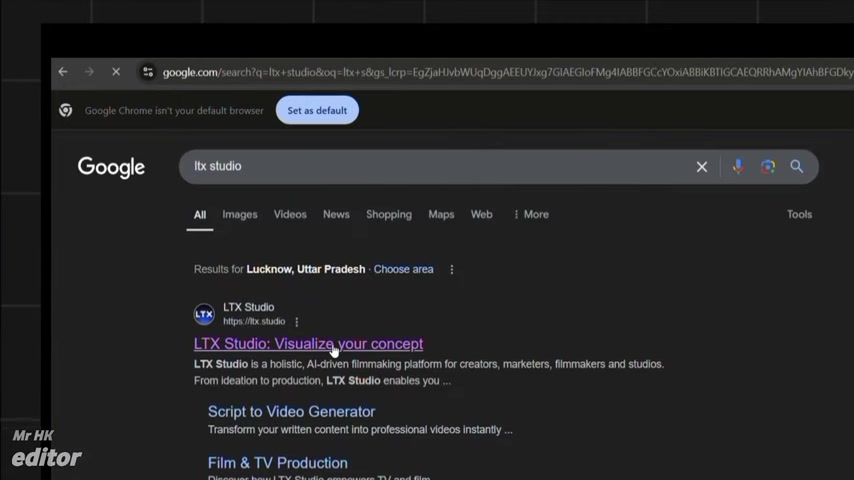Image resolution: width=854 pixels, height=480 pixels.
Task: Start voice search with microphone icon
Action: tap(738, 167)
